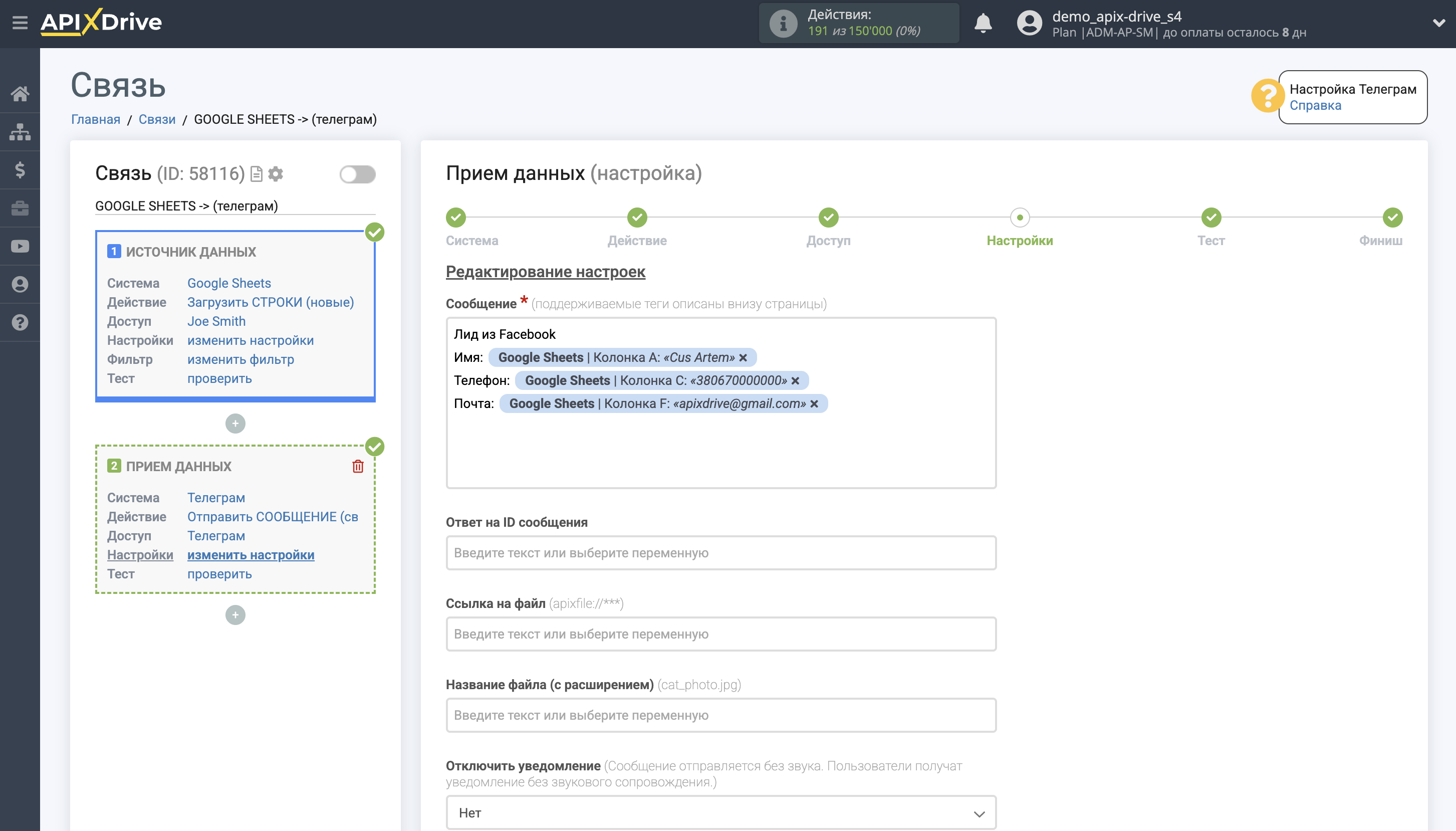The width and height of the screenshot is (1456, 831).
Task: Delete ПРИЕМ ДАННЫХ block via trash icon
Action: [357, 466]
